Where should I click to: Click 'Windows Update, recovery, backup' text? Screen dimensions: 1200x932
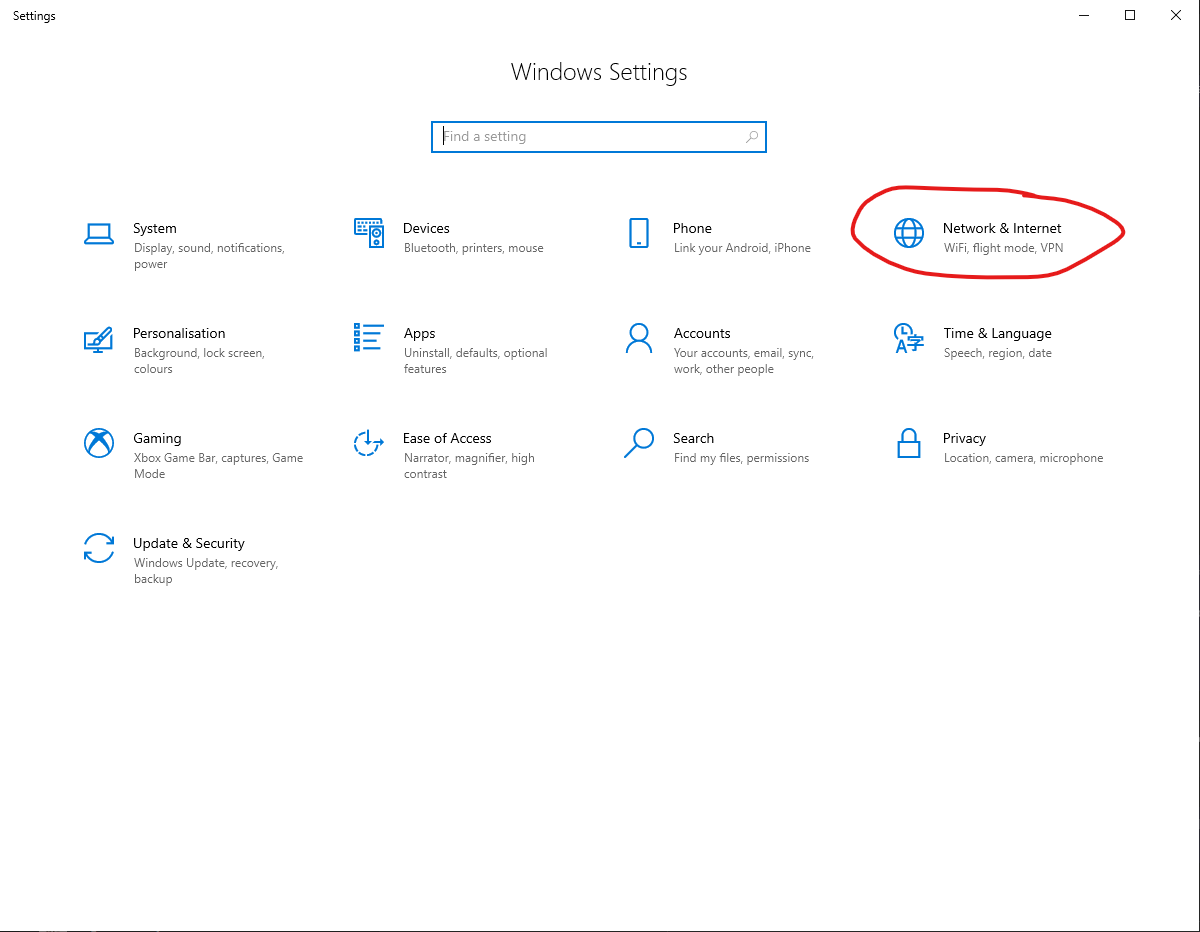point(206,571)
